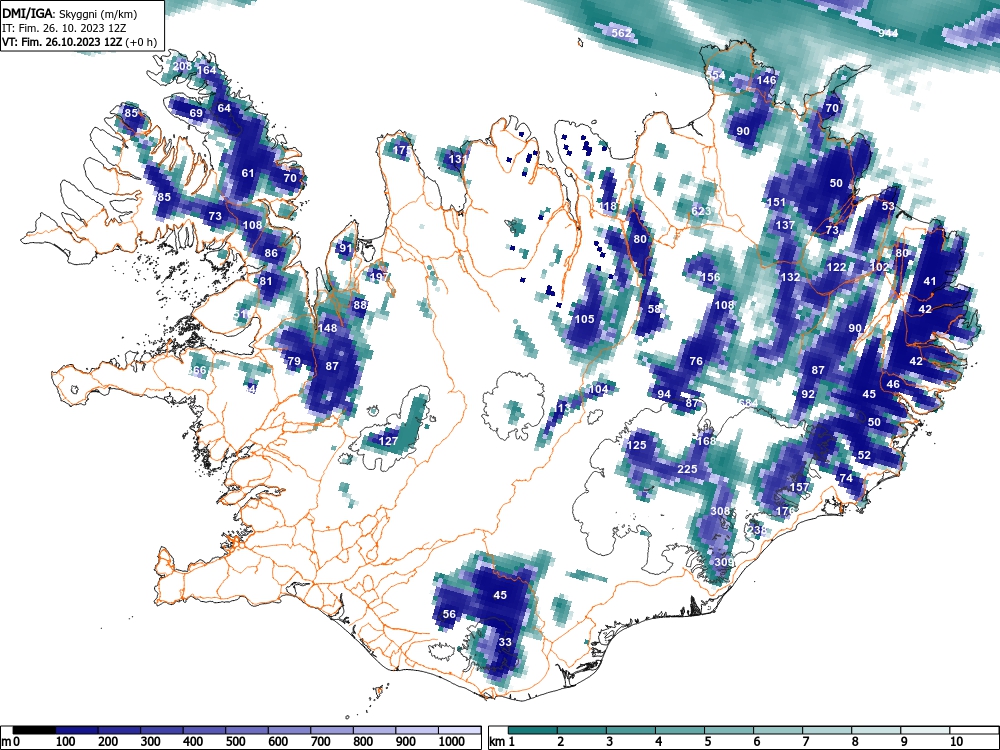Viewport: 1000px width, 750px height.
Task: Select the visibility value 102
Action: [x=879, y=267]
